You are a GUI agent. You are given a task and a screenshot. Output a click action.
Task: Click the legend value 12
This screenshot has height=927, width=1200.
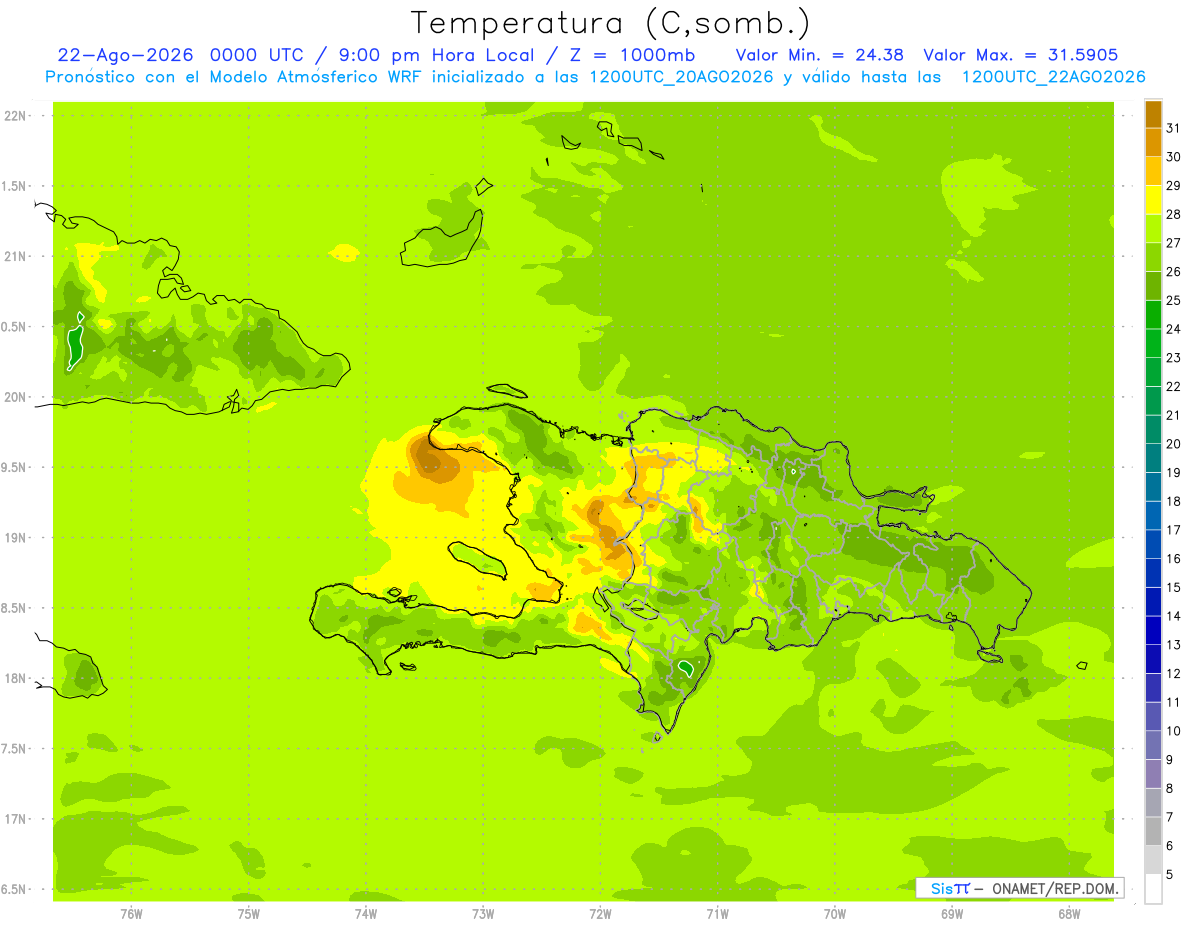click(x=1173, y=673)
